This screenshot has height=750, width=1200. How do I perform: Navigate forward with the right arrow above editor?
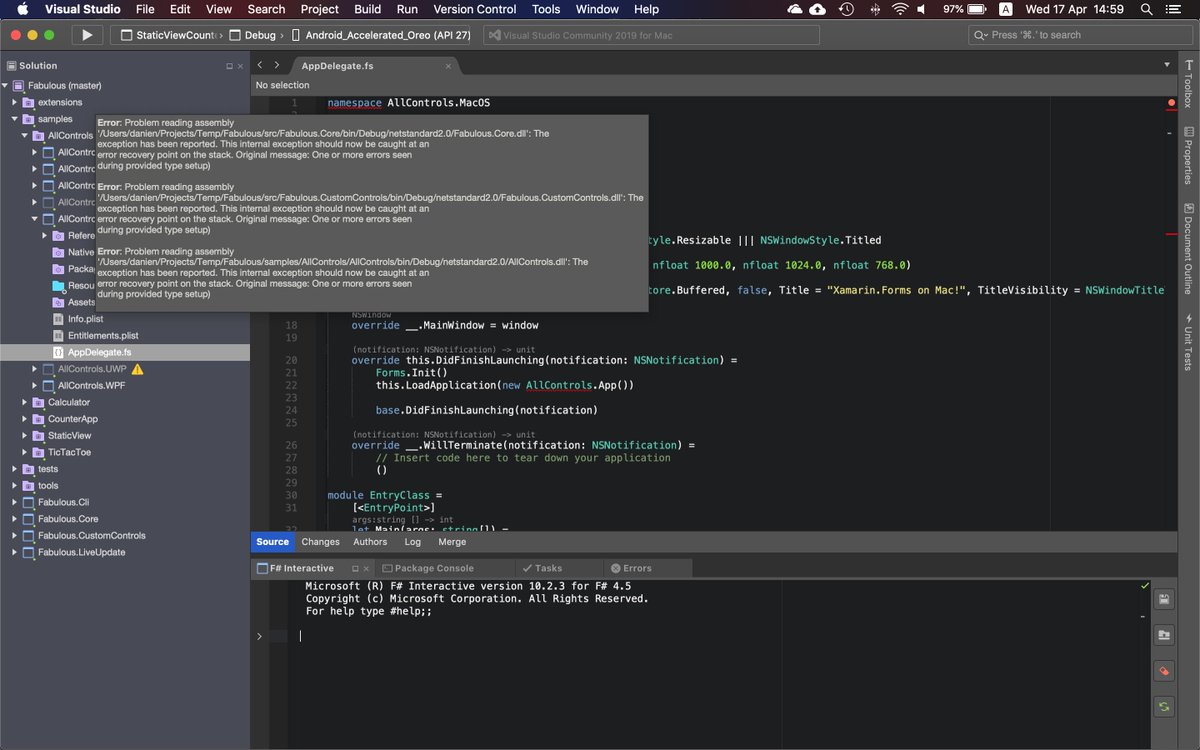point(277,65)
